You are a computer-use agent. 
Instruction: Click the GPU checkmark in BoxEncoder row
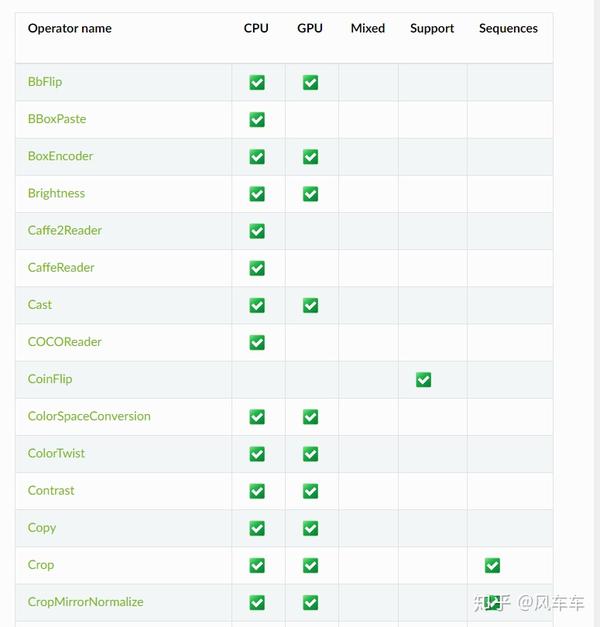(x=310, y=157)
